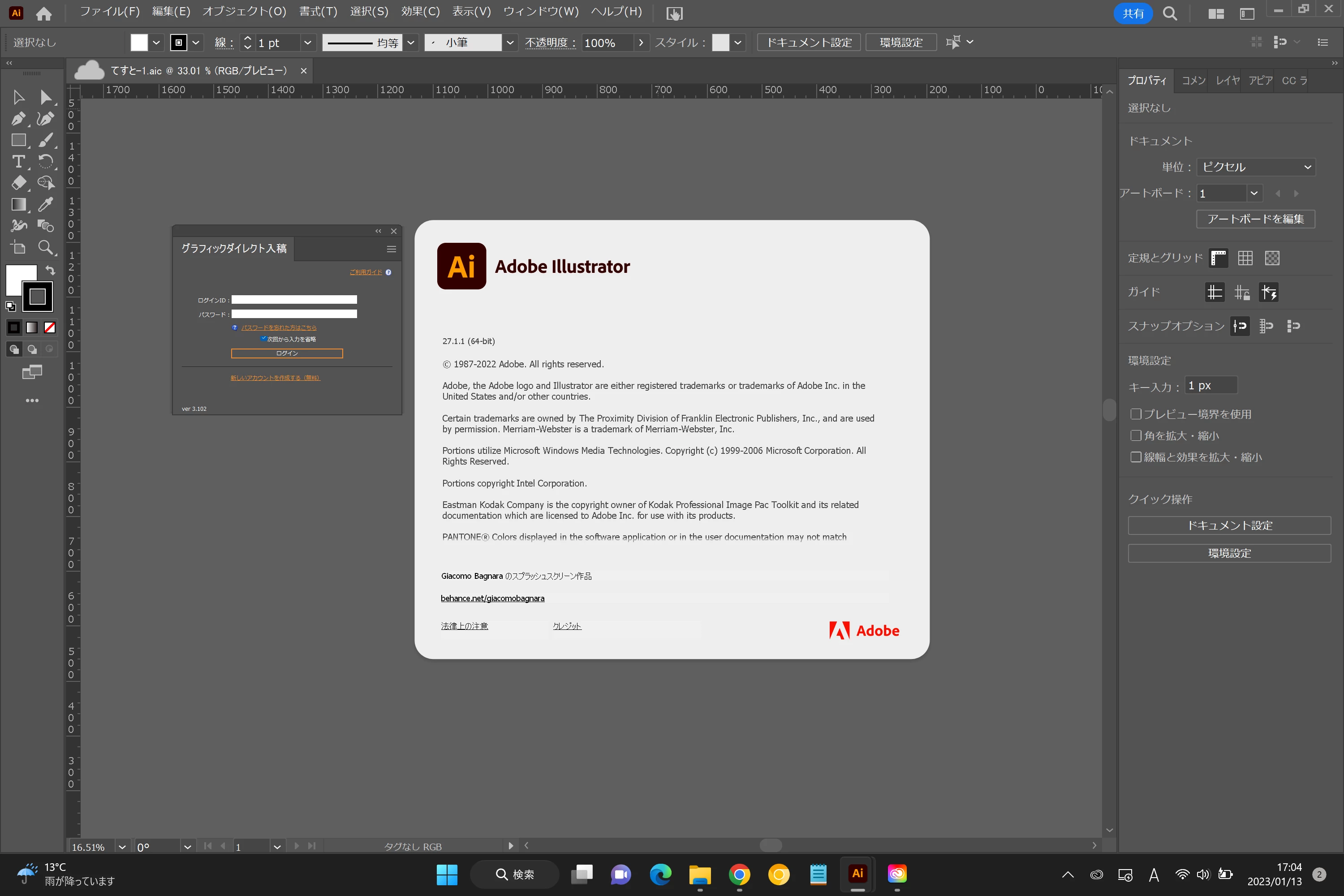This screenshot has width=1344, height=896.
Task: Open the 単位 ピクセル dropdown
Action: (x=1255, y=167)
